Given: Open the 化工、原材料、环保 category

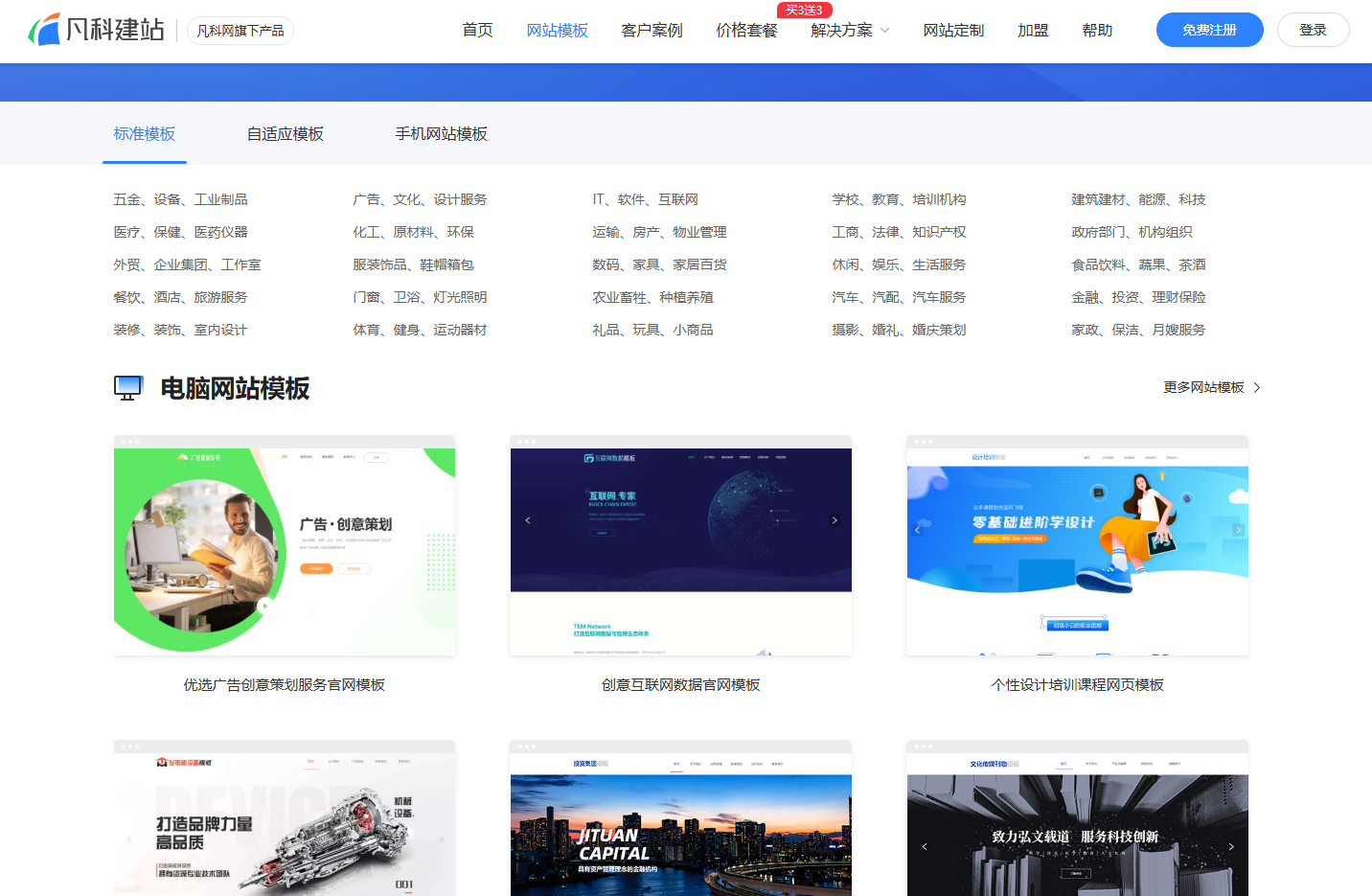Looking at the screenshot, I should coord(413,232).
